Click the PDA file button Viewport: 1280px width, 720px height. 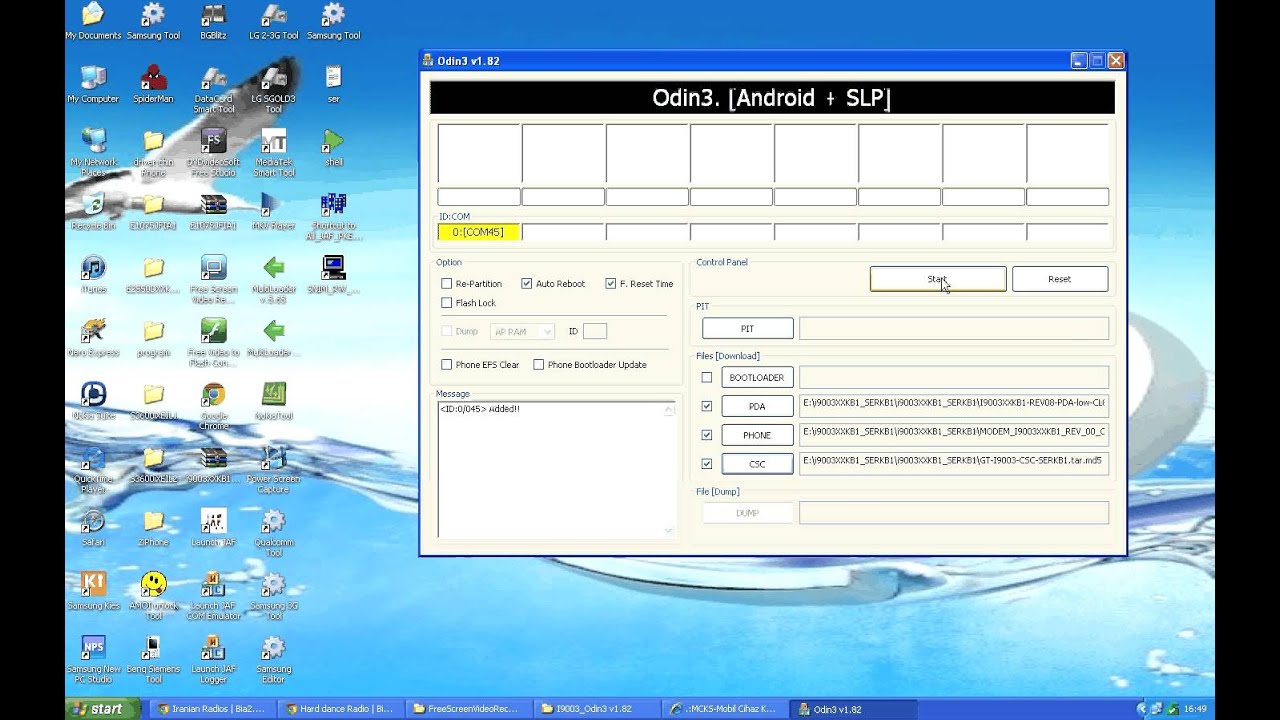(x=757, y=406)
